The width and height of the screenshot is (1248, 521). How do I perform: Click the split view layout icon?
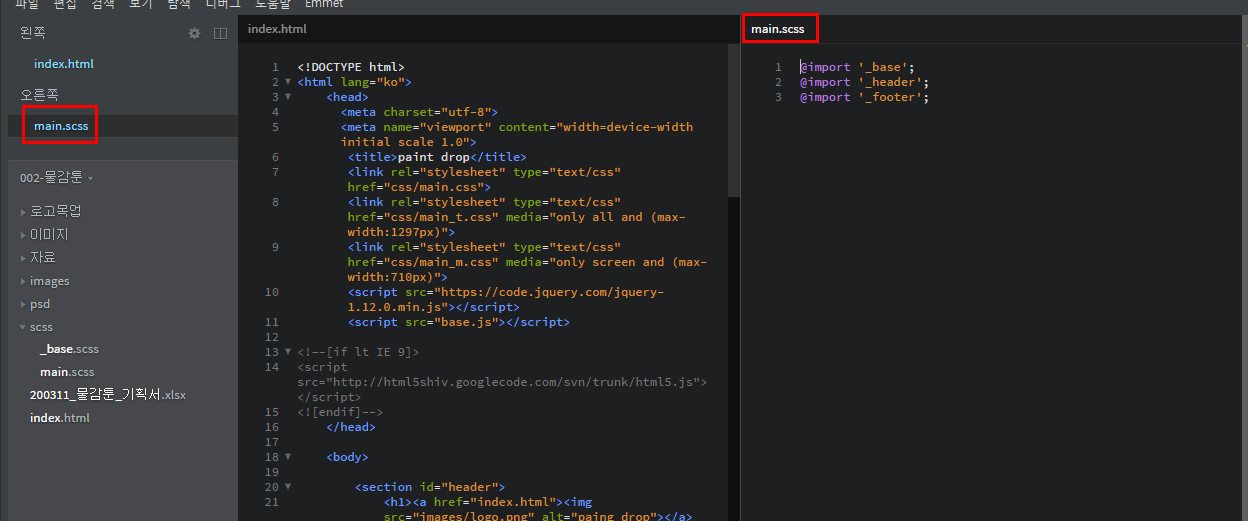coord(221,33)
